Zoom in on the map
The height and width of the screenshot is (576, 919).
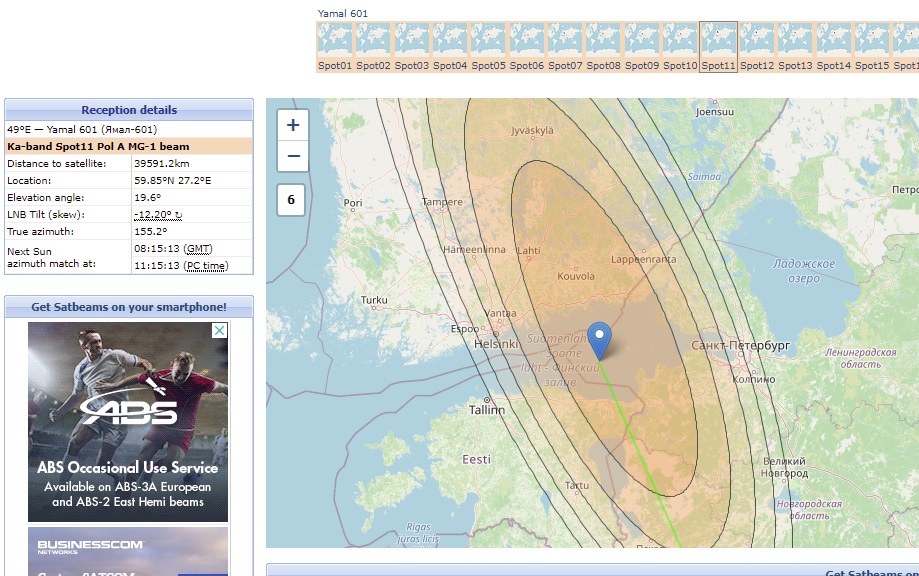(x=293, y=126)
